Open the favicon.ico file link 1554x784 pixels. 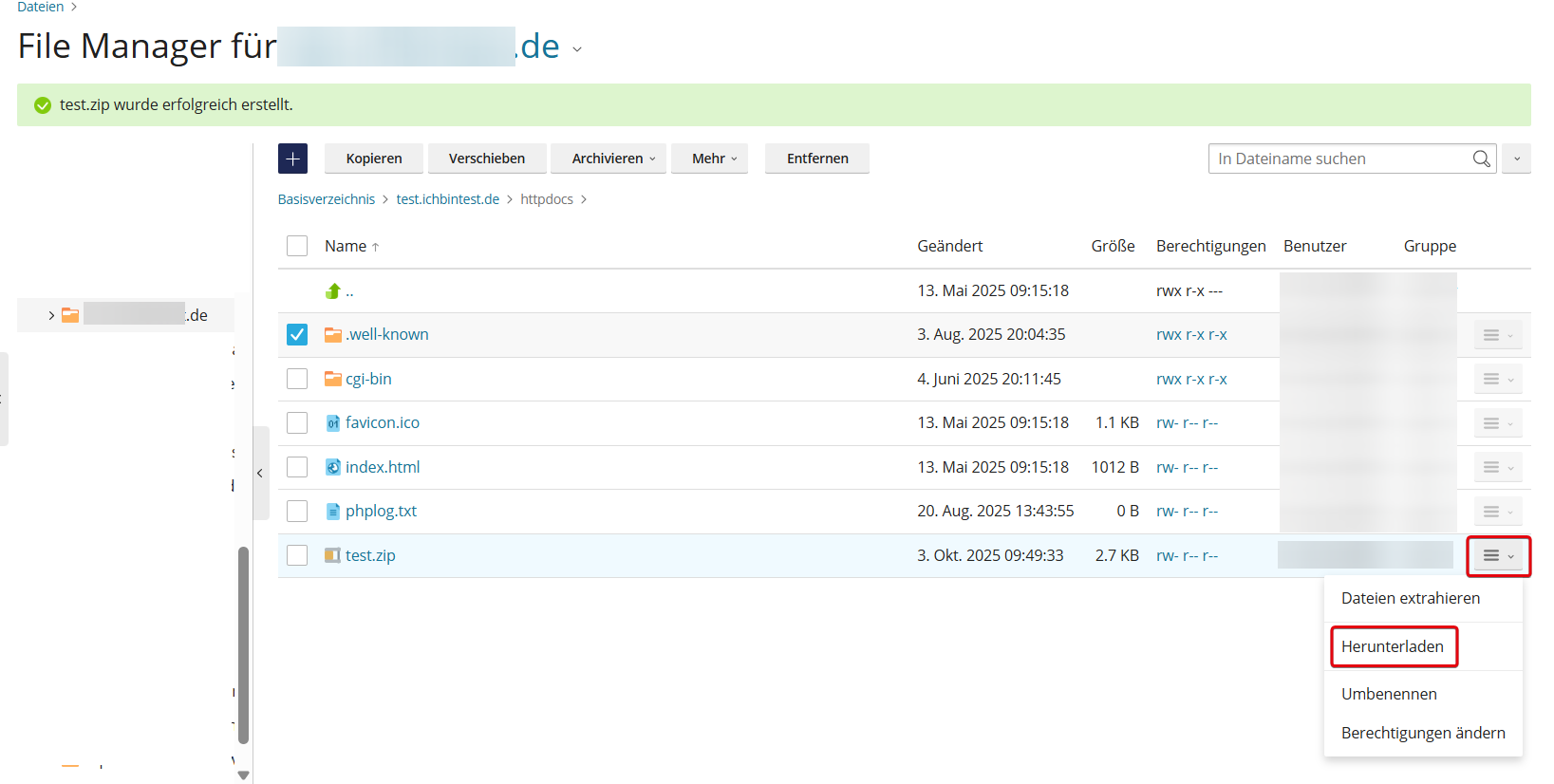(x=383, y=422)
